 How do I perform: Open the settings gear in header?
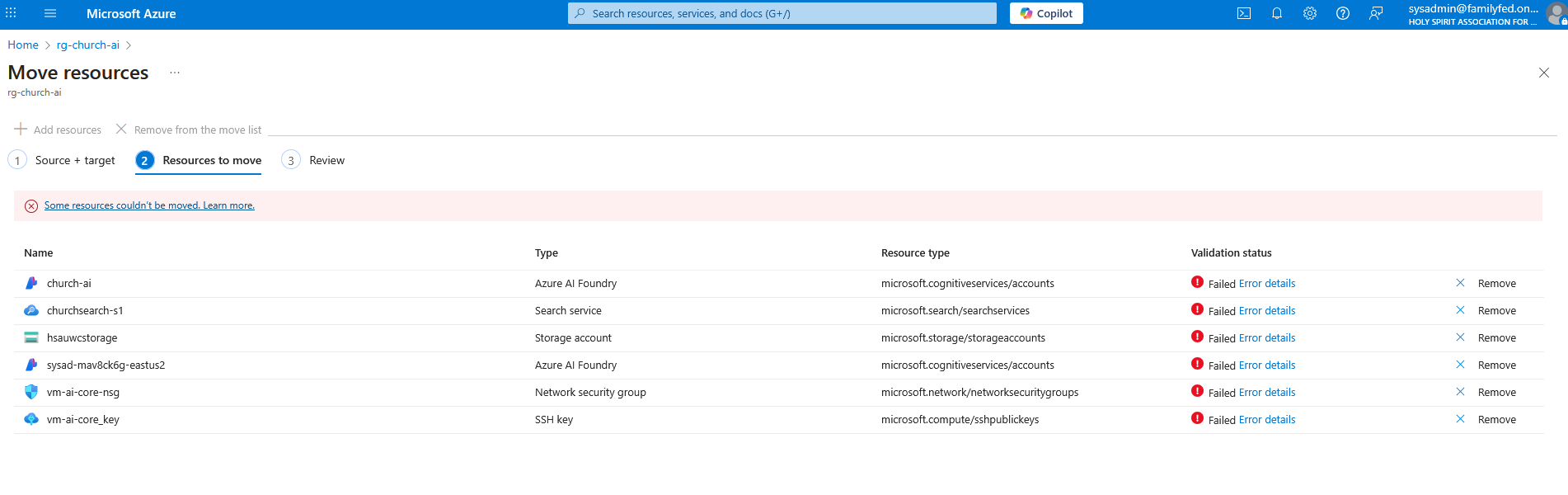pos(1310,13)
